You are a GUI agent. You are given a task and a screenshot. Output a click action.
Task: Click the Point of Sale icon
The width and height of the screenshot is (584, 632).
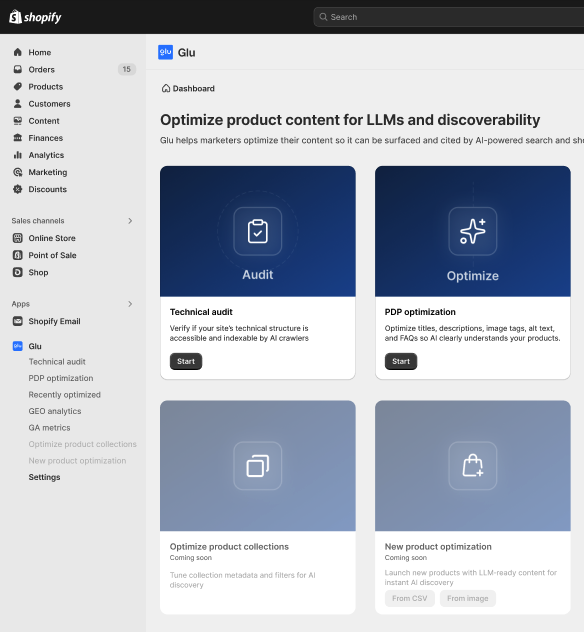[x=17, y=255]
